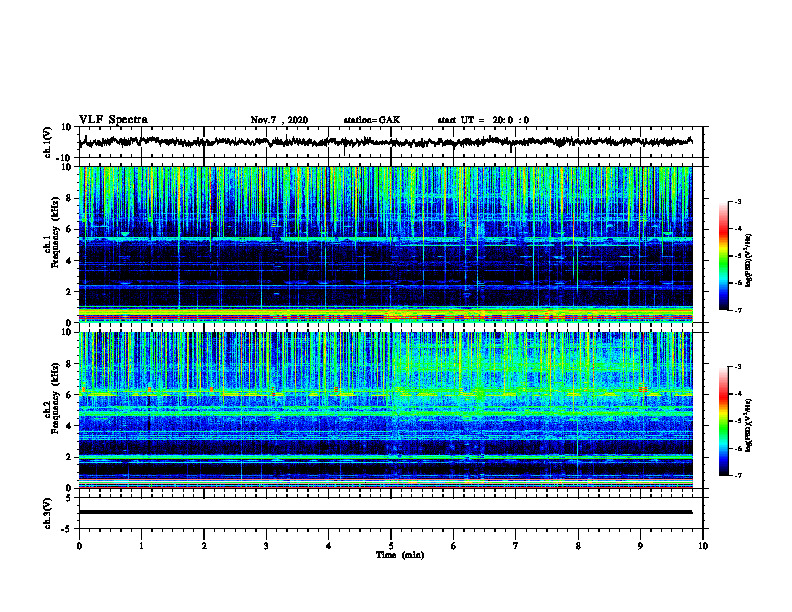Click the ch.1 spectrogram color scale bar
The height and width of the screenshot is (612, 792).
[723, 256]
